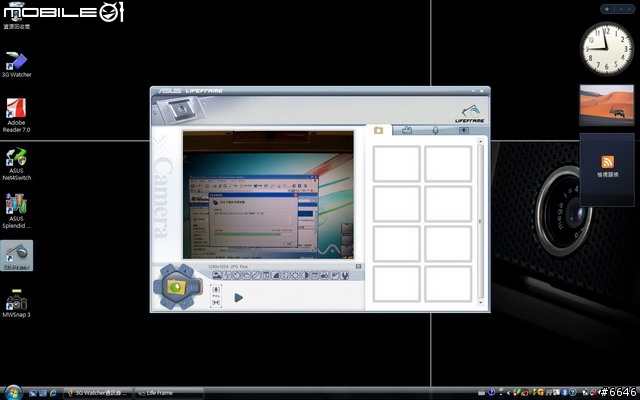Click the desert slideshow sidebar gadget
This screenshot has width=640, height=400.
click(x=607, y=105)
